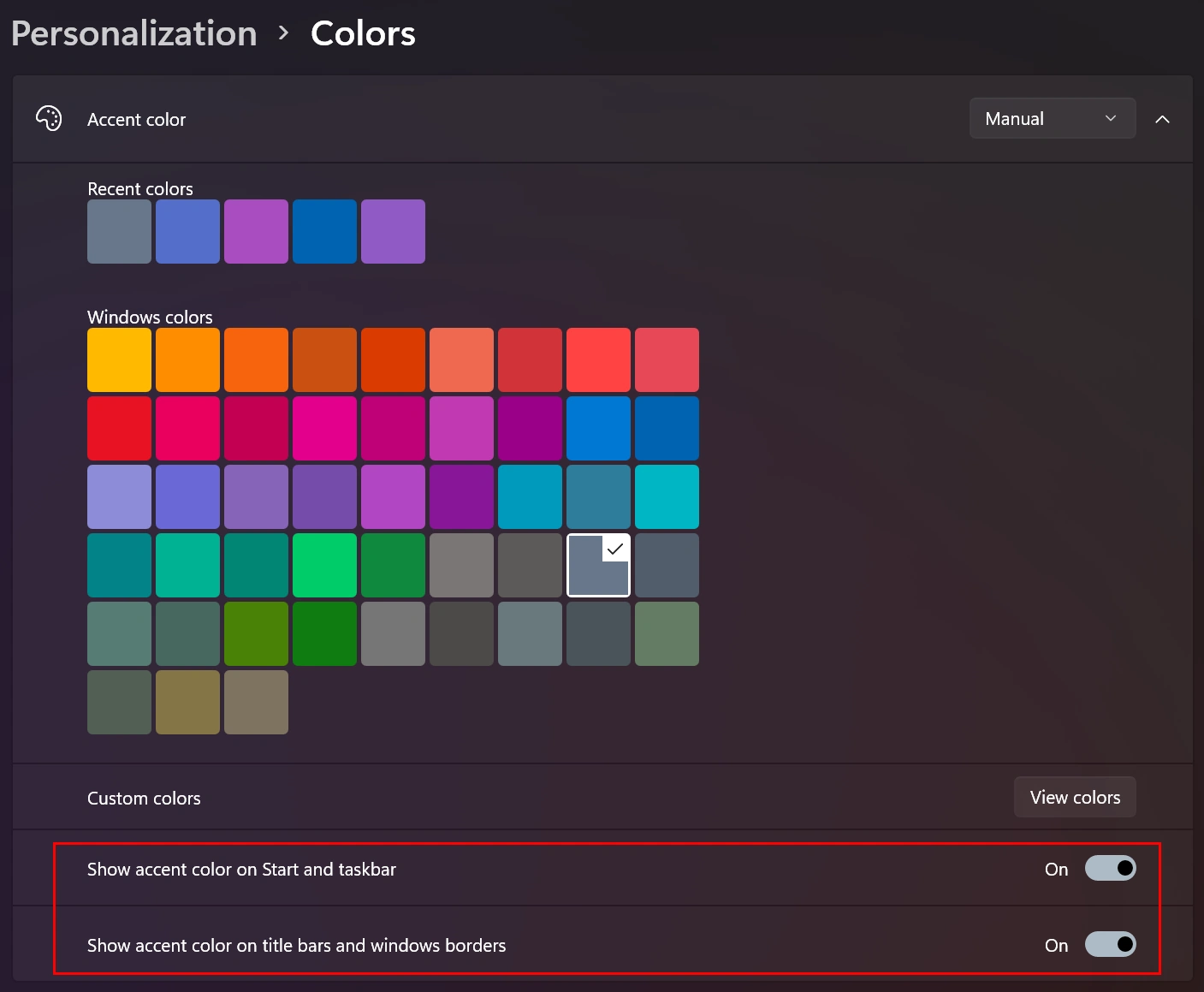Pick the last swatch in Recent colors

point(394,232)
